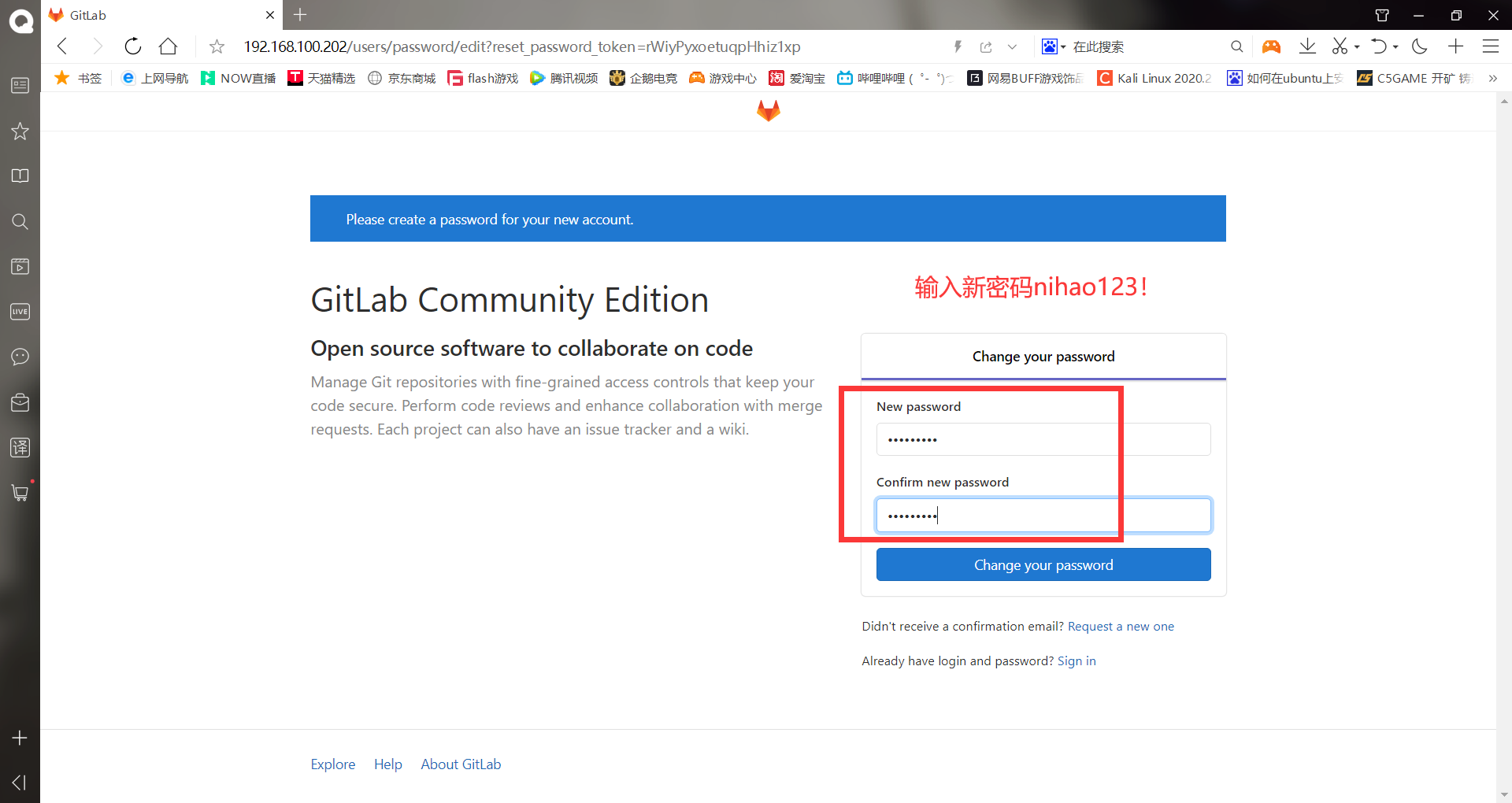The image size is (1512, 803).
Task: Open the browser hamburger menu
Action: click(1490, 46)
